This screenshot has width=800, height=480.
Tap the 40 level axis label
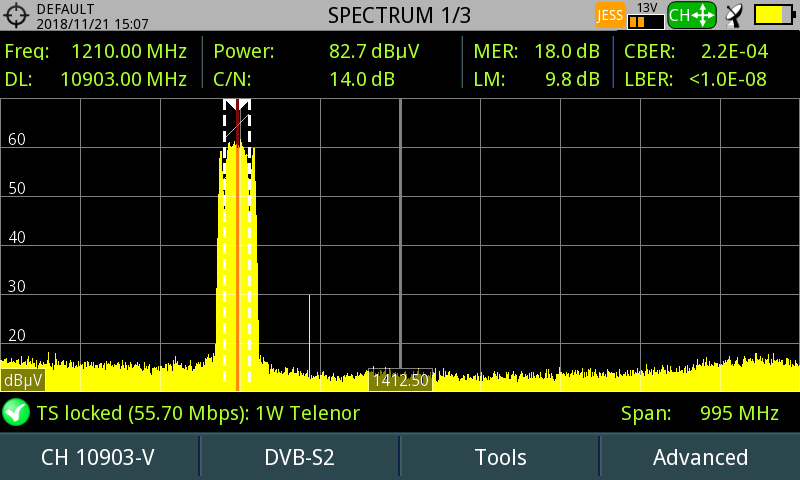(x=17, y=237)
